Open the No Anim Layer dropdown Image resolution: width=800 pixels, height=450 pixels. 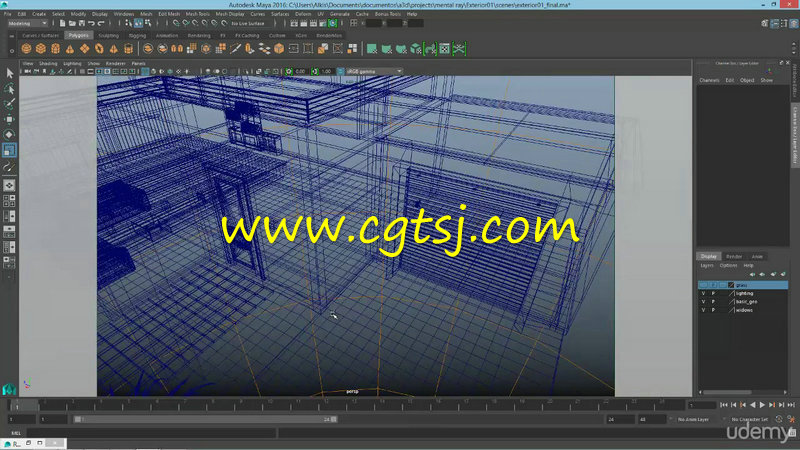pos(693,419)
